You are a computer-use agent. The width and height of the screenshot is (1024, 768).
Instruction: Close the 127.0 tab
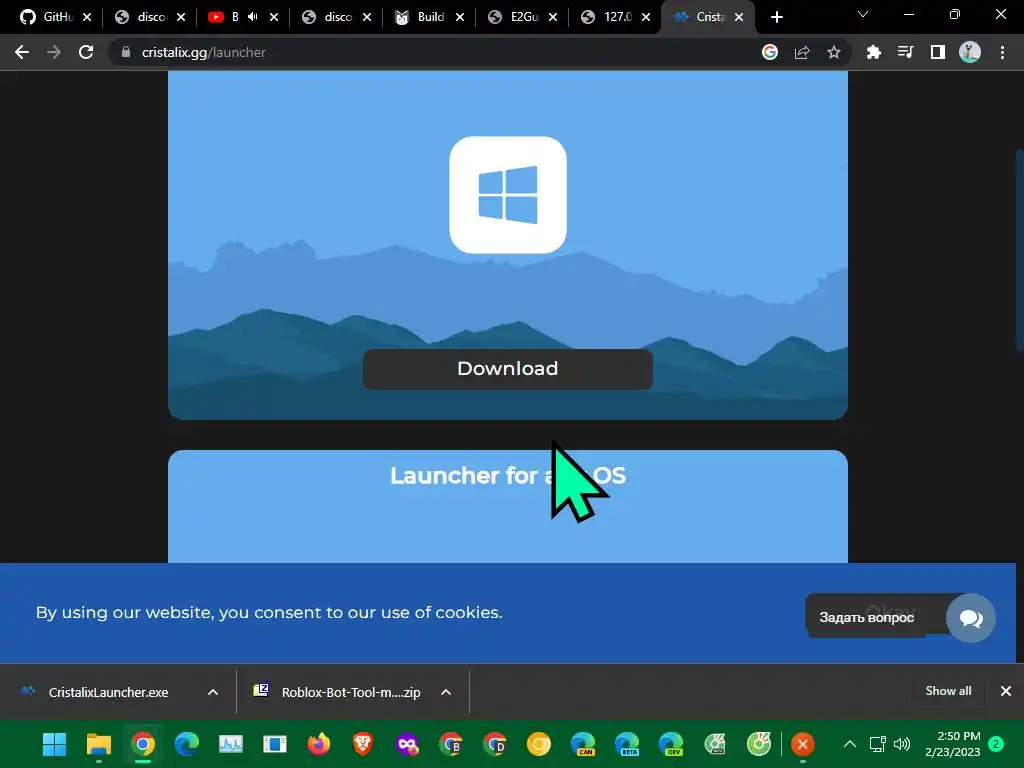[x=646, y=17]
